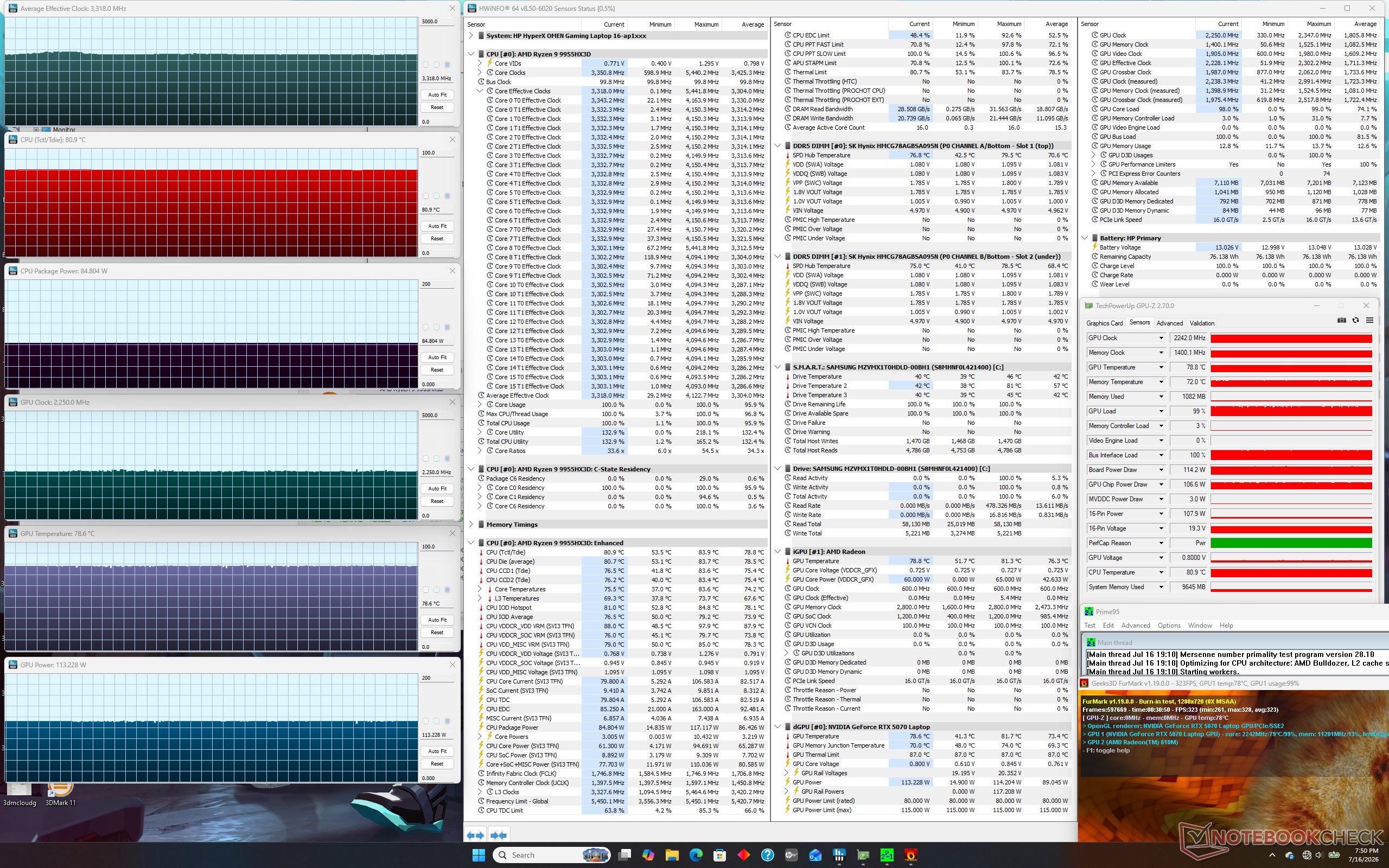Open the HP TV app taskbar icon
The image size is (1389, 868).
[792, 855]
